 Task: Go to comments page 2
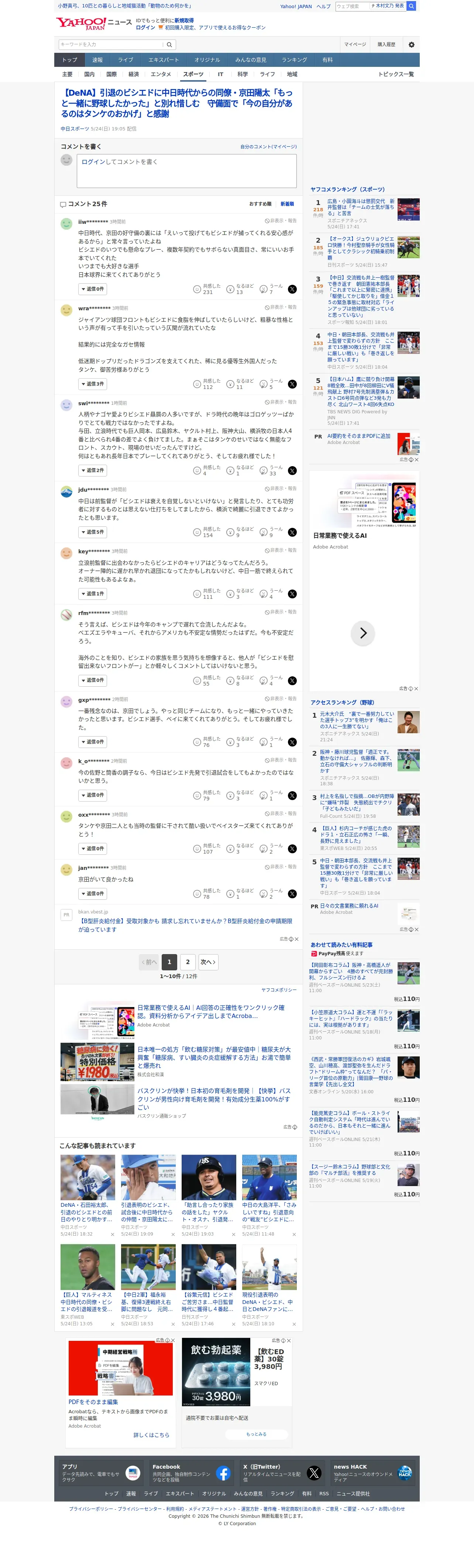click(x=188, y=962)
